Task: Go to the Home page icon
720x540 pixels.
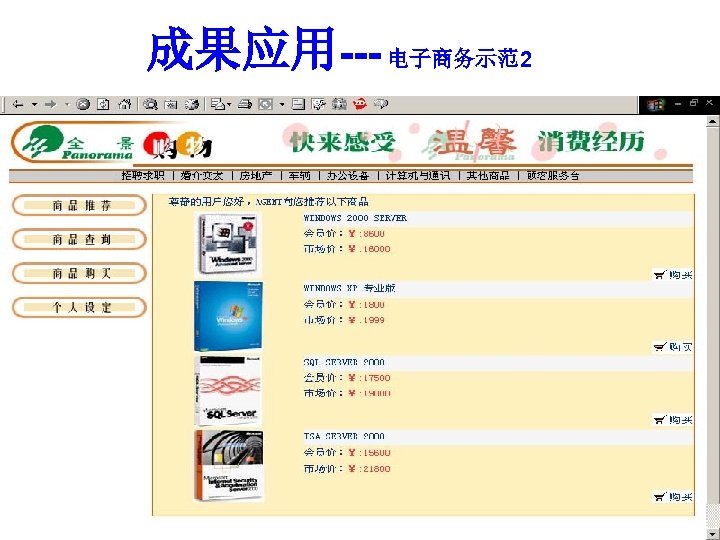Action: (x=124, y=105)
